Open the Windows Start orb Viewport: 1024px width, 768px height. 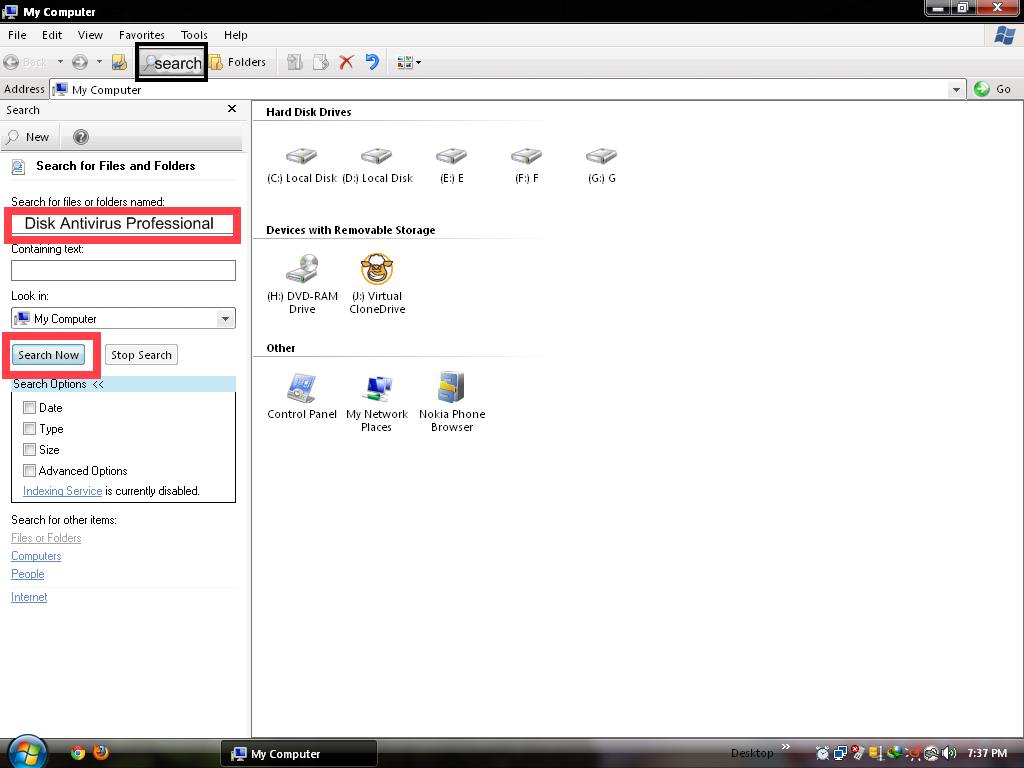pyautogui.click(x=27, y=752)
